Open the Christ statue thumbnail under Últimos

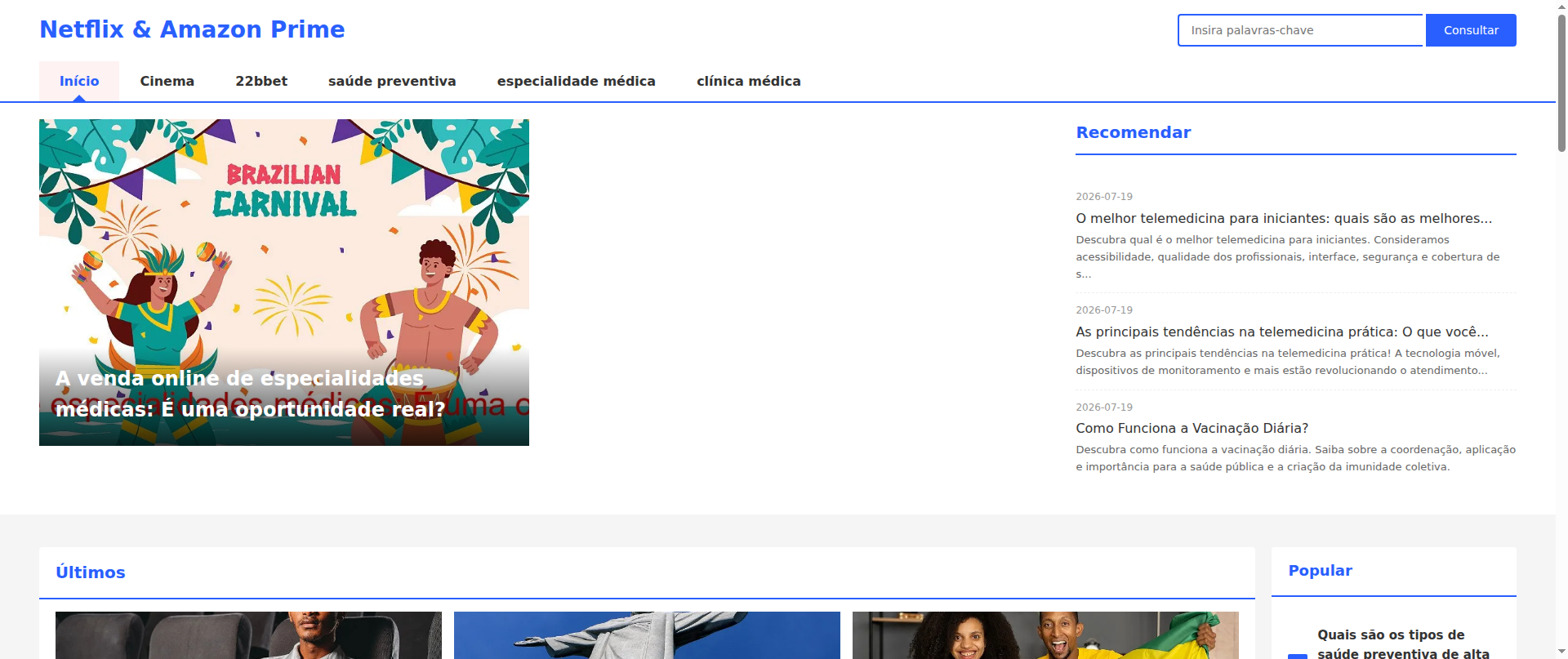(x=647, y=635)
